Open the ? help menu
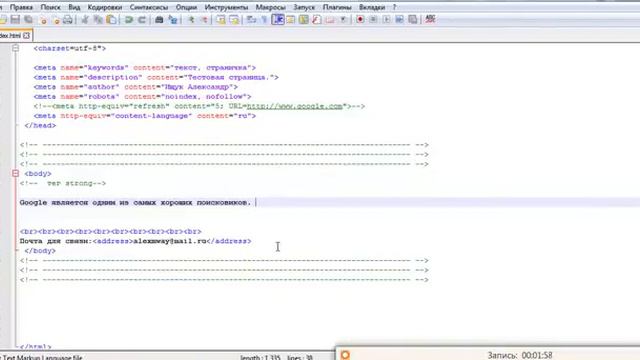Image resolution: width=640 pixels, height=360 pixels. [x=394, y=7]
